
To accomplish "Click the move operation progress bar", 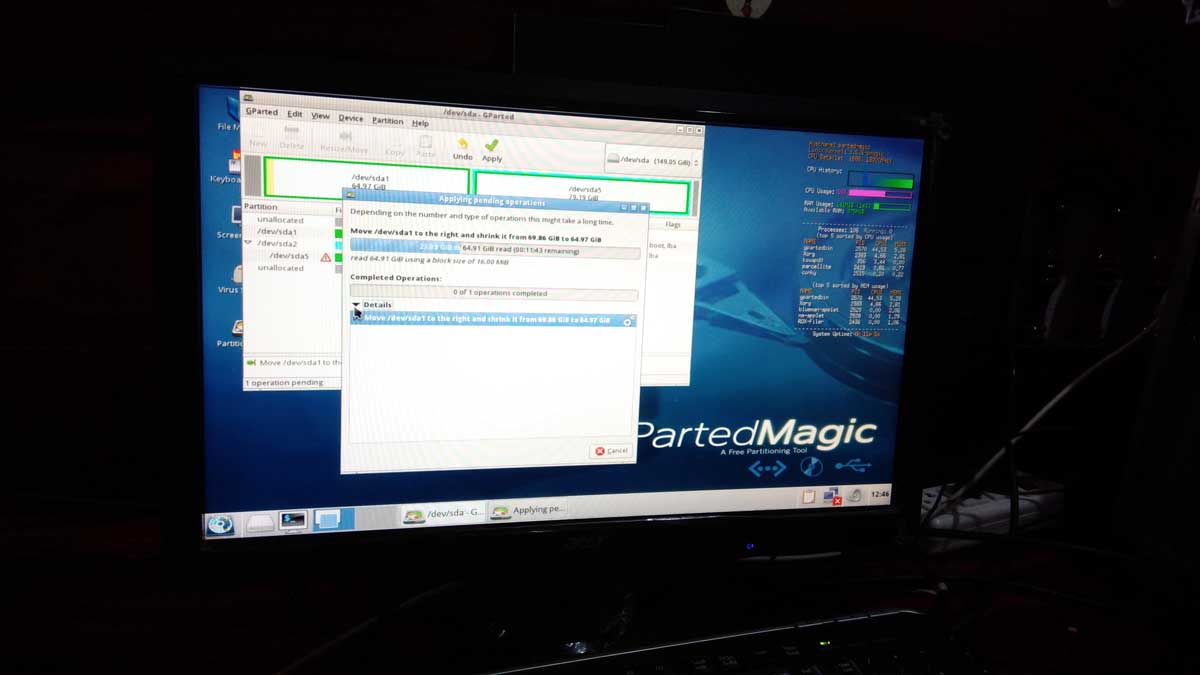I will click(495, 249).
